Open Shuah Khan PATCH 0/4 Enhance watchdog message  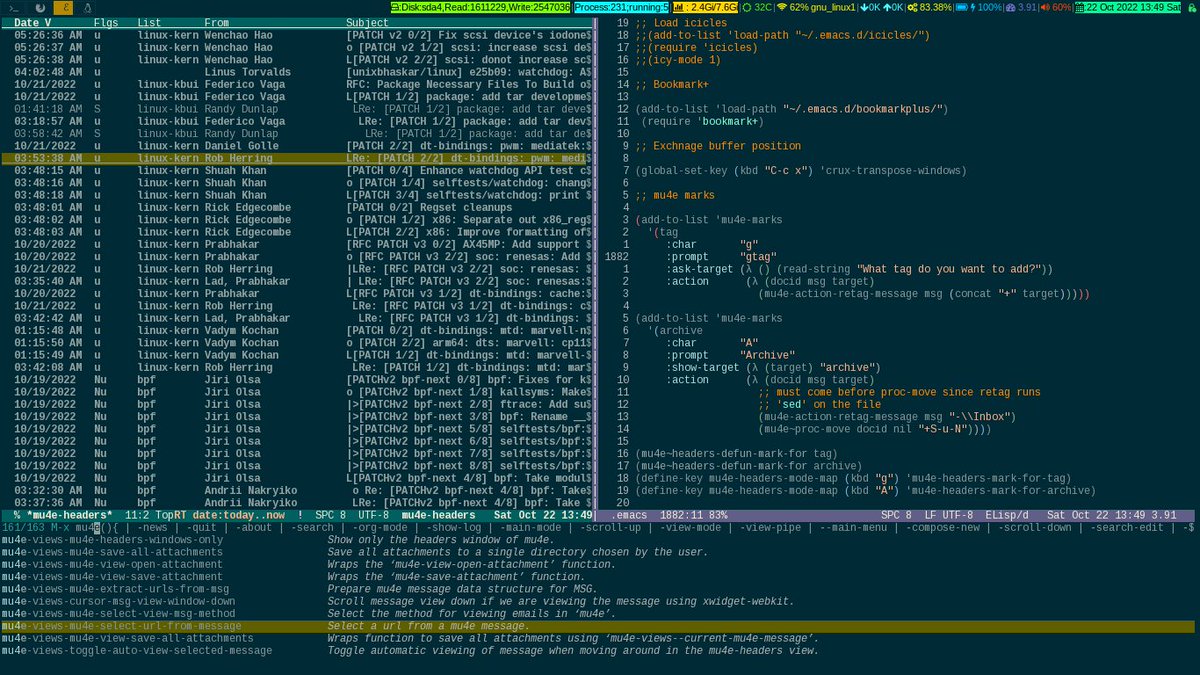pos(298,171)
